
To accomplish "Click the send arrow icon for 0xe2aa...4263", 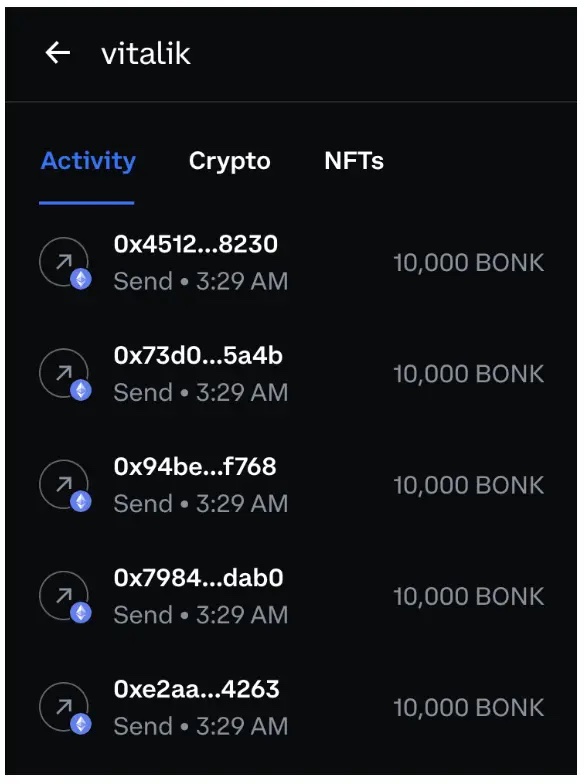I will pos(64,707).
